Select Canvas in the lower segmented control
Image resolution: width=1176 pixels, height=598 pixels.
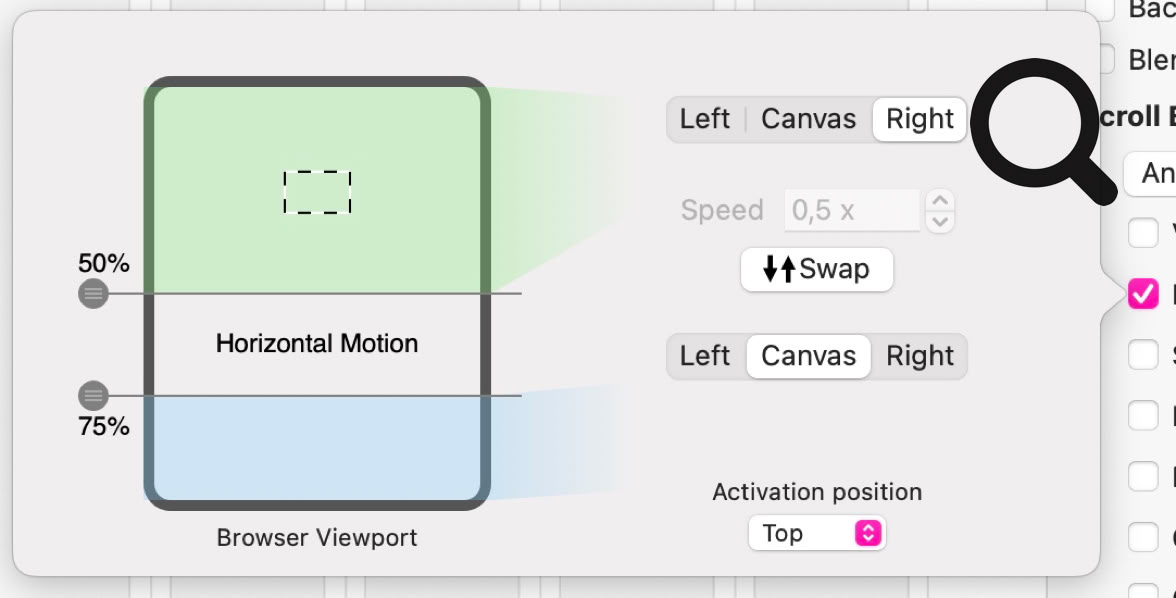click(x=808, y=356)
